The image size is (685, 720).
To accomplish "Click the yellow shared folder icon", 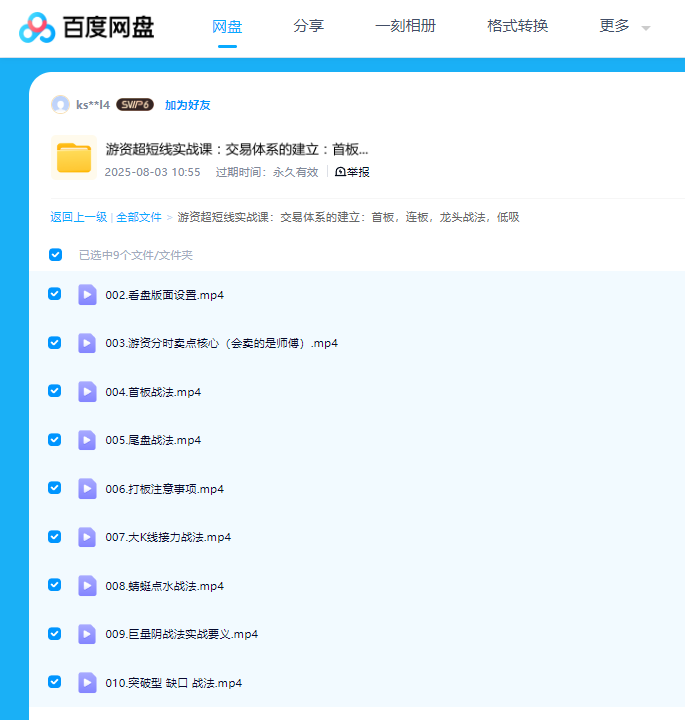I will pyautogui.click(x=74, y=157).
